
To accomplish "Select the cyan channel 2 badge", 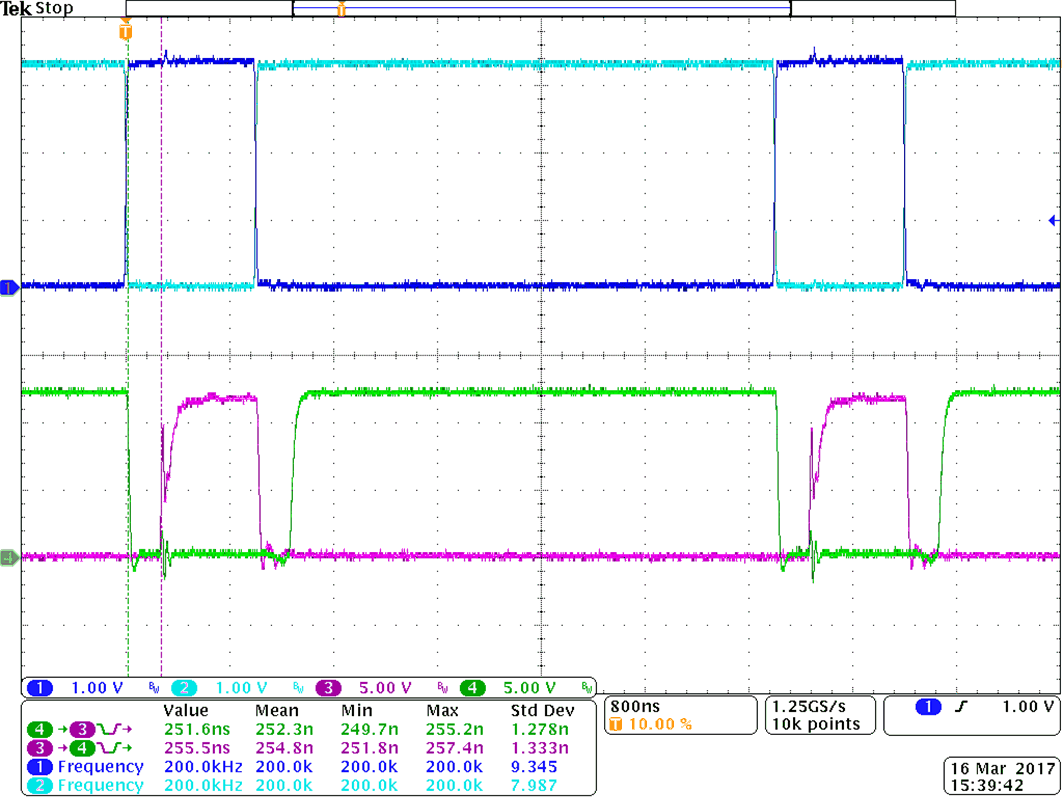I will (x=184, y=688).
